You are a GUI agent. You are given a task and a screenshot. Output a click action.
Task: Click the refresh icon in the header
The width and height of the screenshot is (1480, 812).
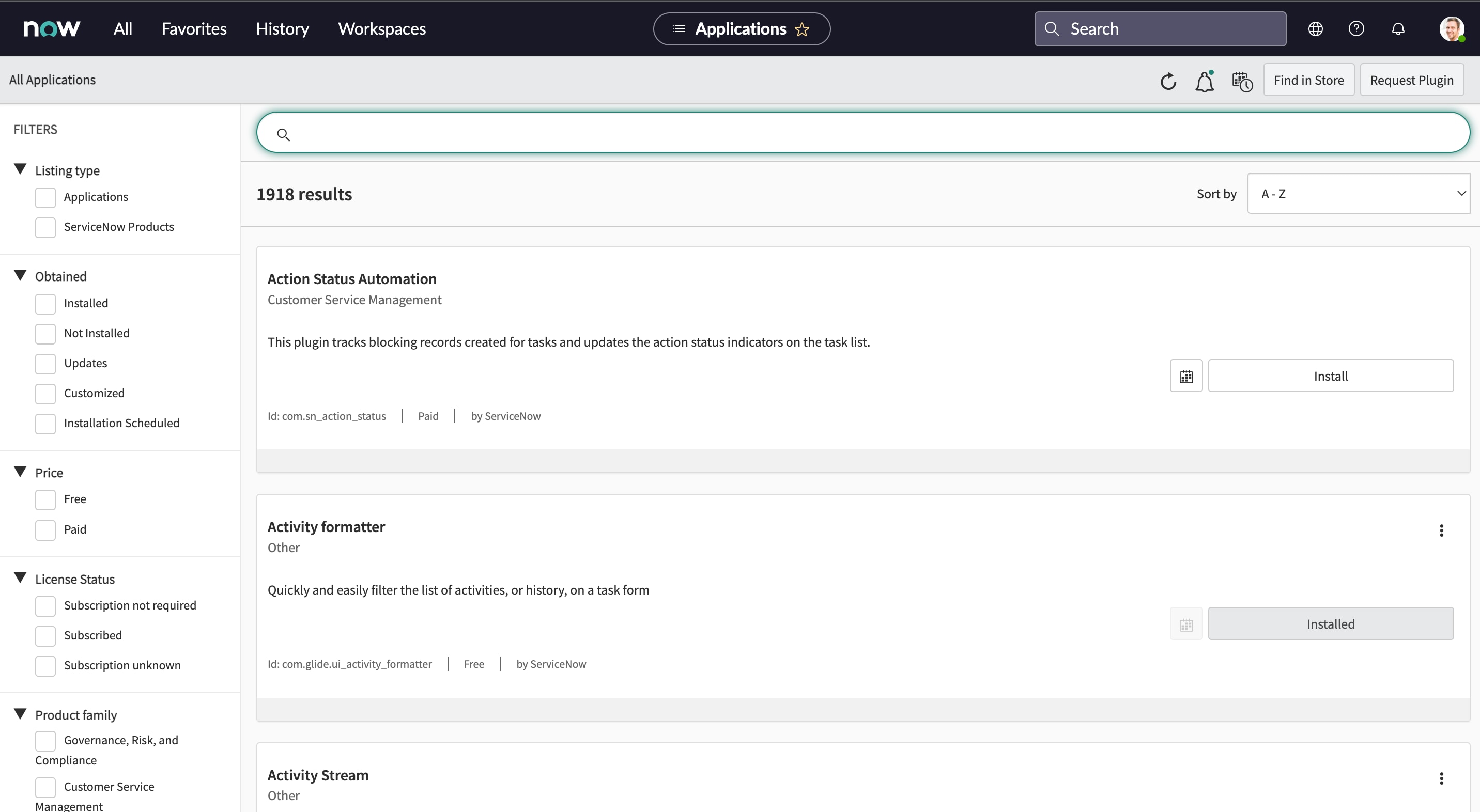click(x=1168, y=82)
